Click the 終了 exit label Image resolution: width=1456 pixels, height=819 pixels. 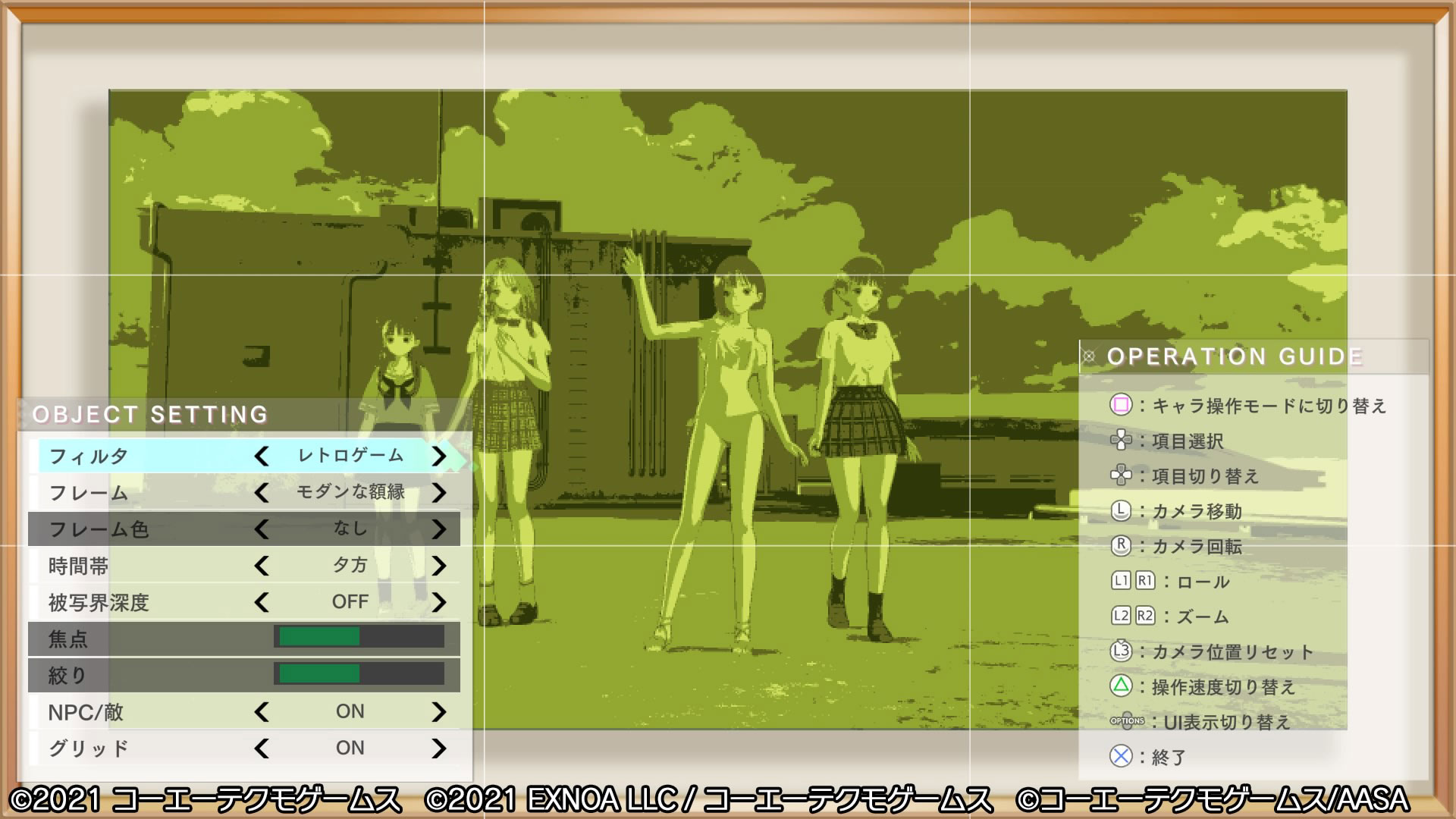point(1169,757)
